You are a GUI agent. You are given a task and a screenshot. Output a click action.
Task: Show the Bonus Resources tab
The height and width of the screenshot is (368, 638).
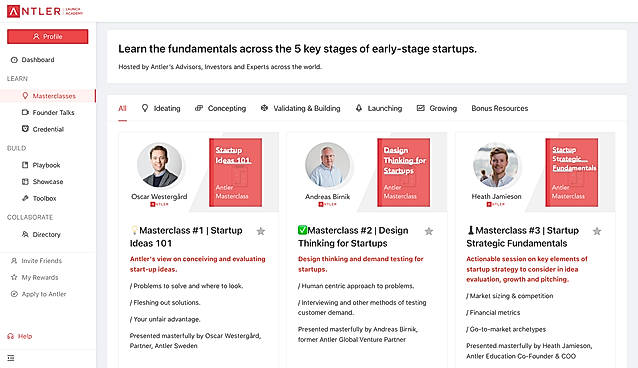pos(500,108)
